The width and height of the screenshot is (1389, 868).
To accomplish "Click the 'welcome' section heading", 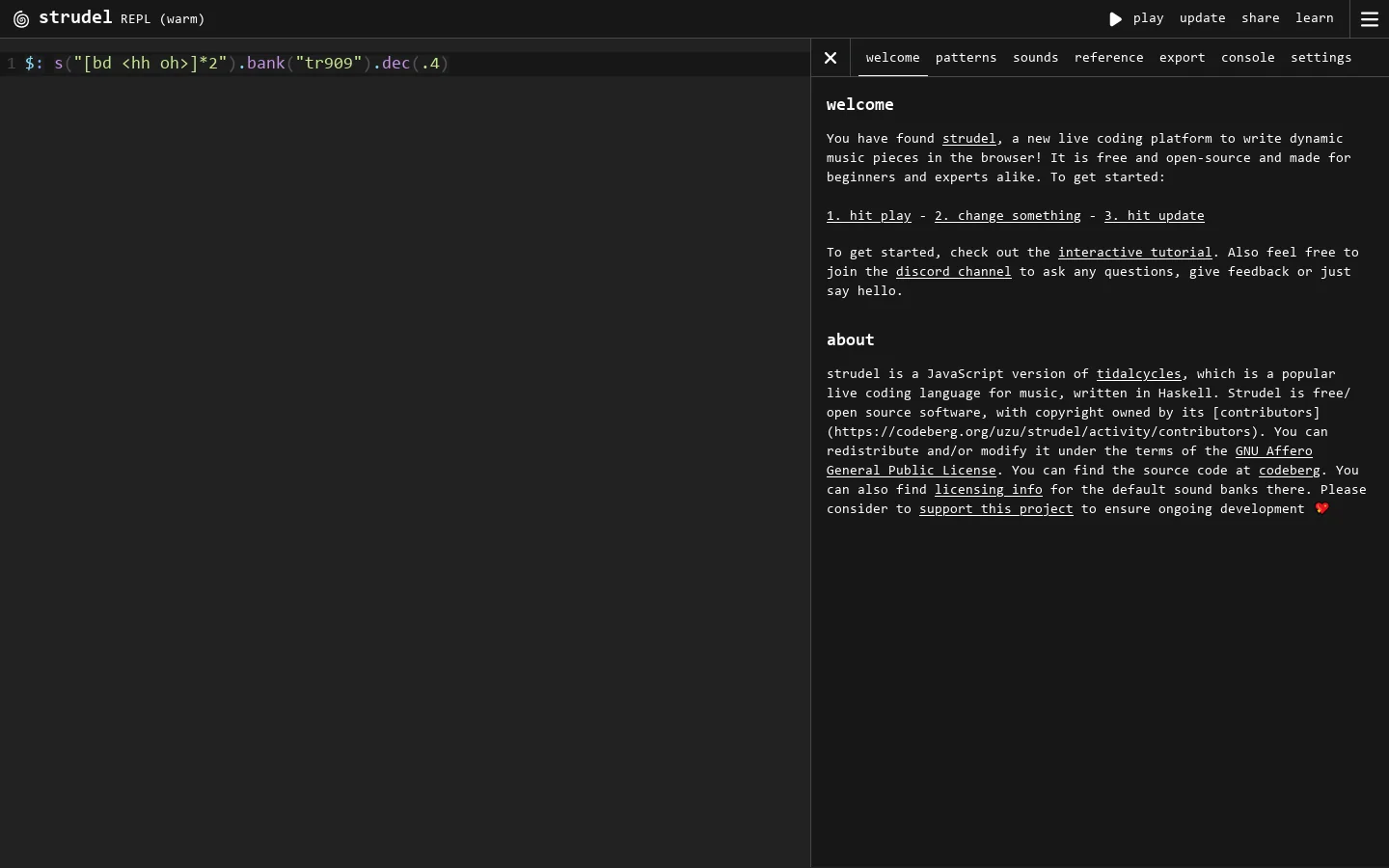I will click(860, 104).
